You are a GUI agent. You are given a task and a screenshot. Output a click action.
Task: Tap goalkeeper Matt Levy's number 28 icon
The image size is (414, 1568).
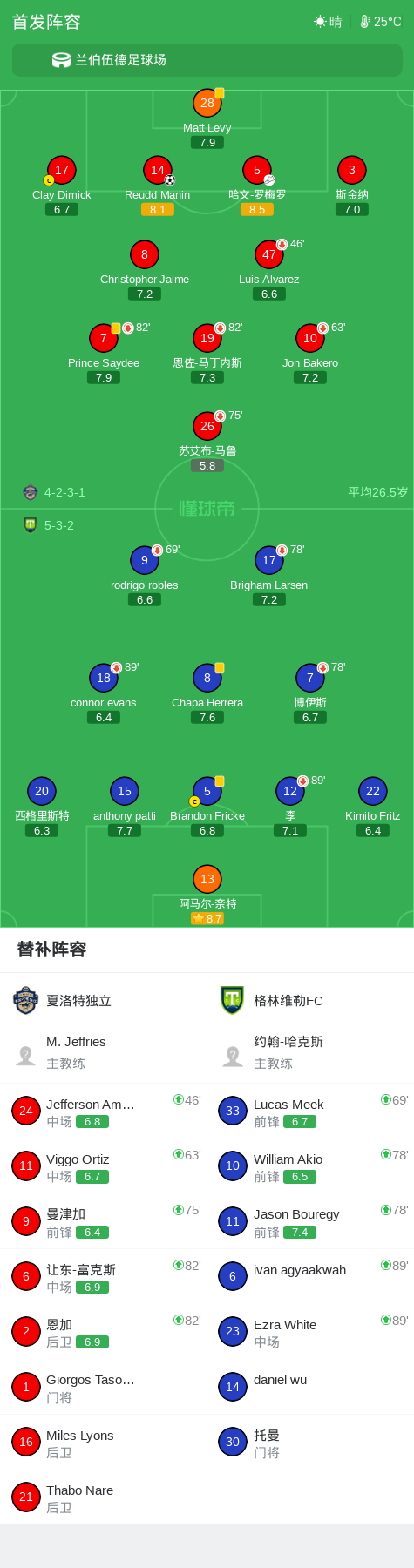coord(207,103)
